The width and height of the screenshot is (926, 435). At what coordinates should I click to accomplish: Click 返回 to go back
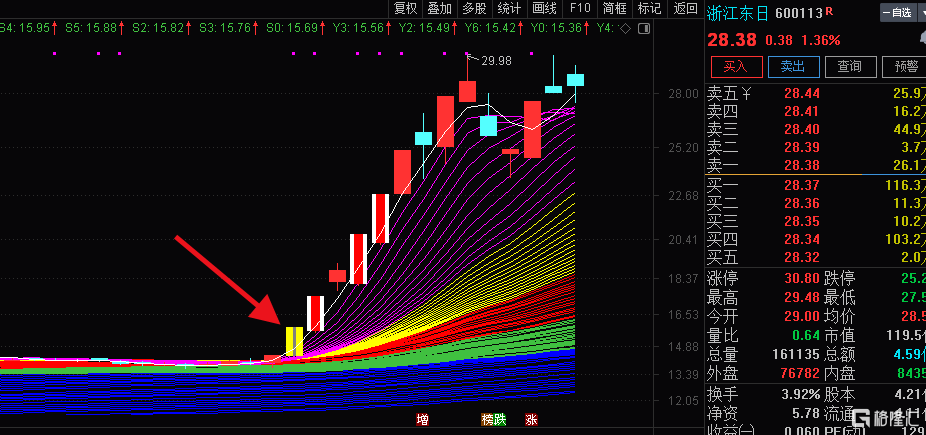coord(686,8)
